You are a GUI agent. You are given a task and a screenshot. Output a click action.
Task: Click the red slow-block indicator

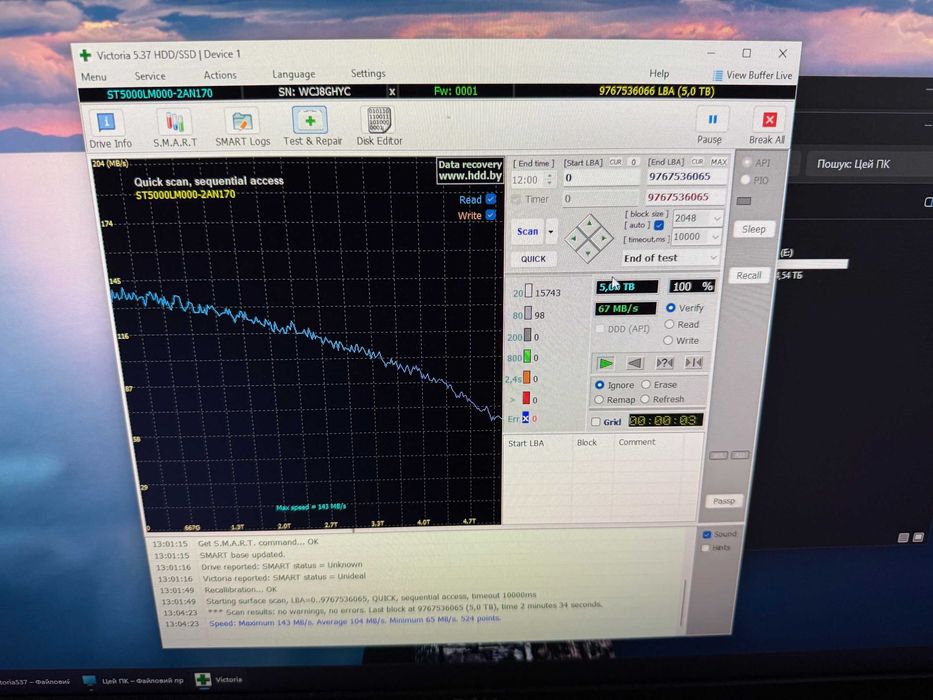[526, 398]
